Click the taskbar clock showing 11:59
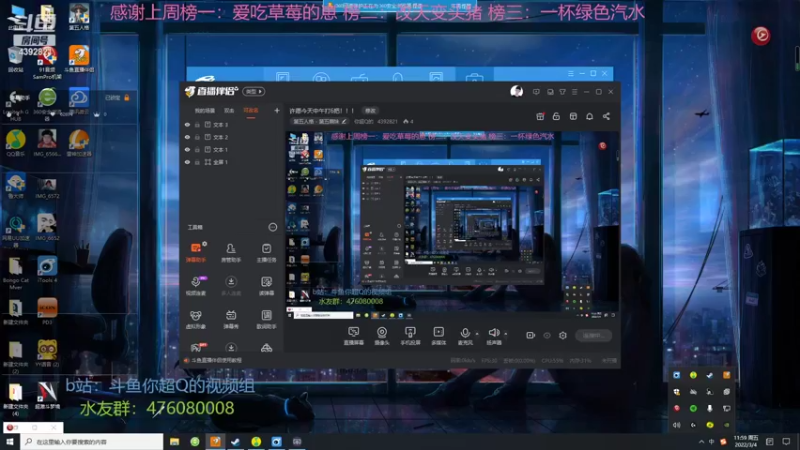Image resolution: width=800 pixels, height=450 pixels. (746, 442)
